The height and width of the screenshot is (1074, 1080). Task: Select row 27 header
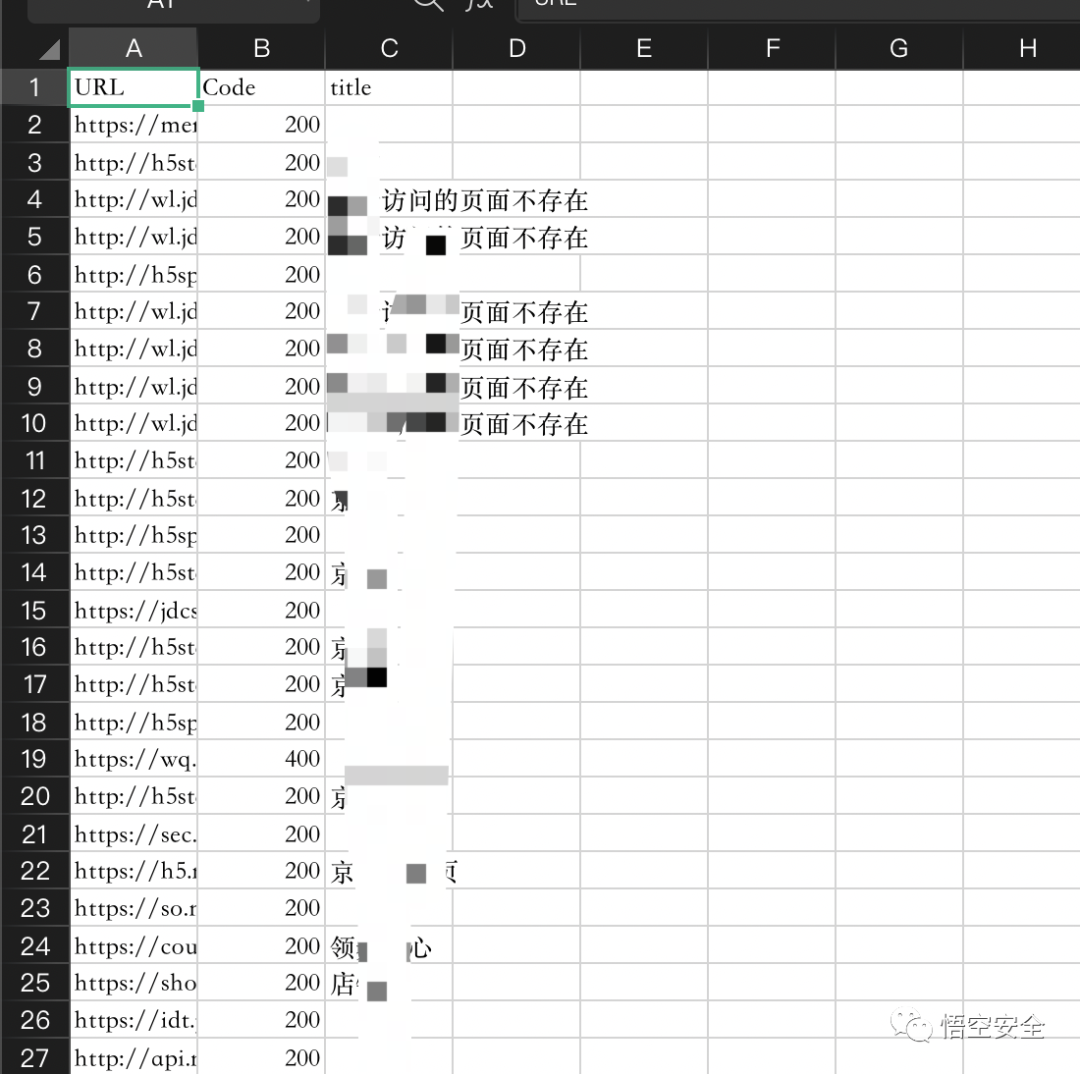(x=34, y=1057)
